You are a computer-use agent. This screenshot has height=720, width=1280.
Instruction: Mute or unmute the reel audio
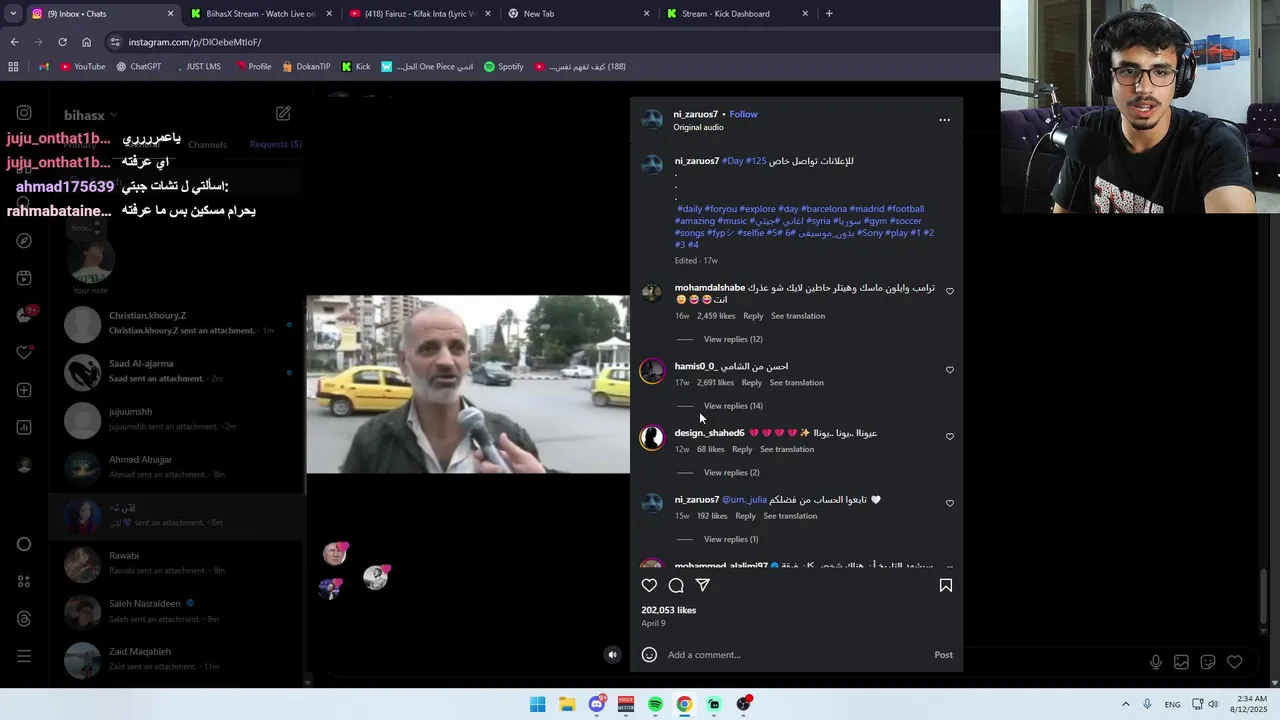pyautogui.click(x=613, y=655)
